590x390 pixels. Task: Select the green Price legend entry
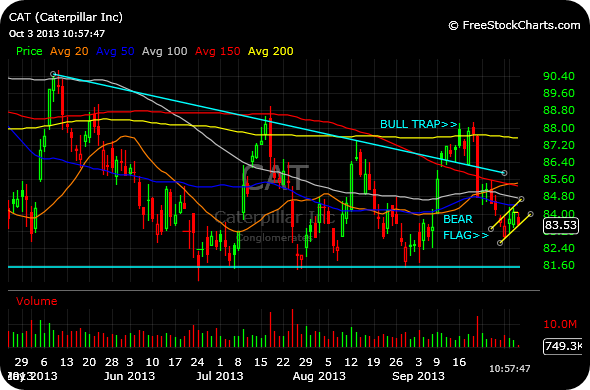29,51
